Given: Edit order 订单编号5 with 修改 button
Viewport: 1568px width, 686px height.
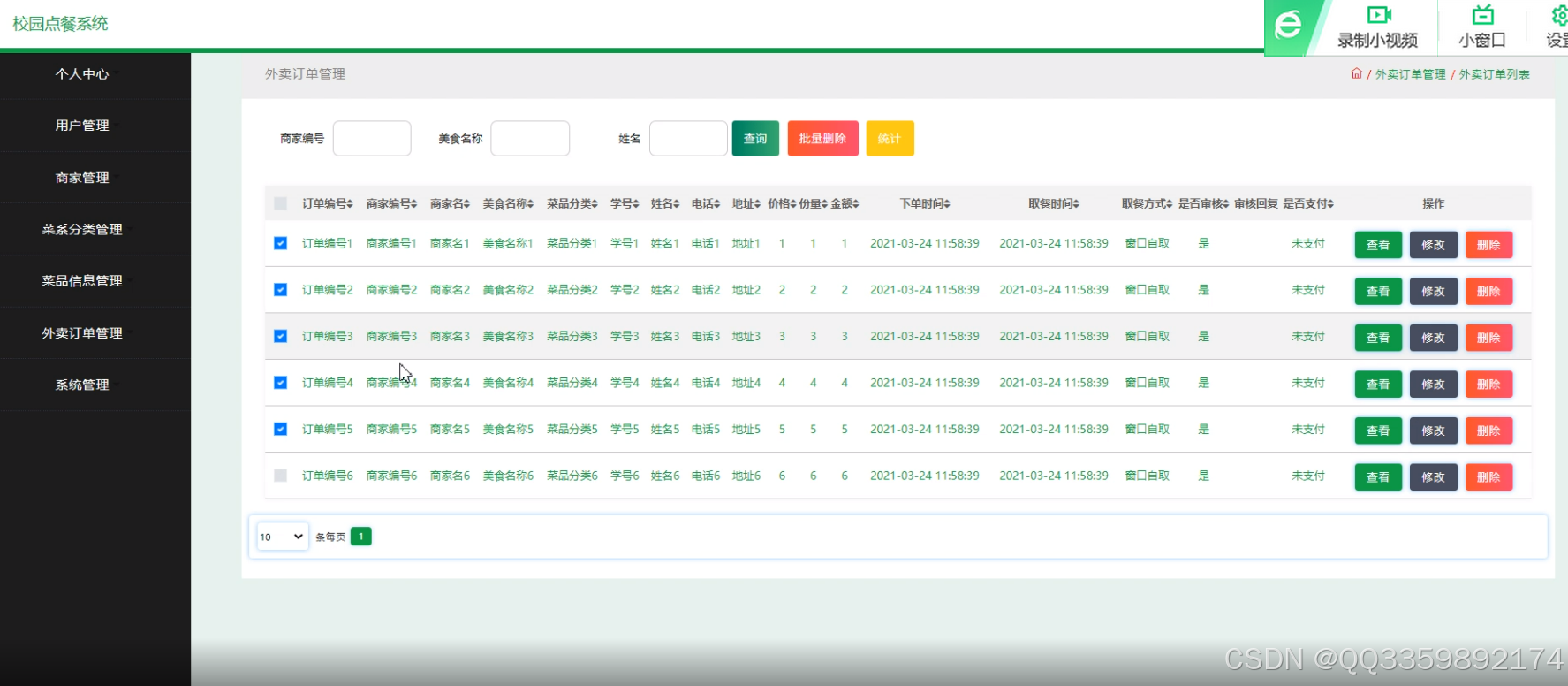Looking at the screenshot, I should (1433, 431).
